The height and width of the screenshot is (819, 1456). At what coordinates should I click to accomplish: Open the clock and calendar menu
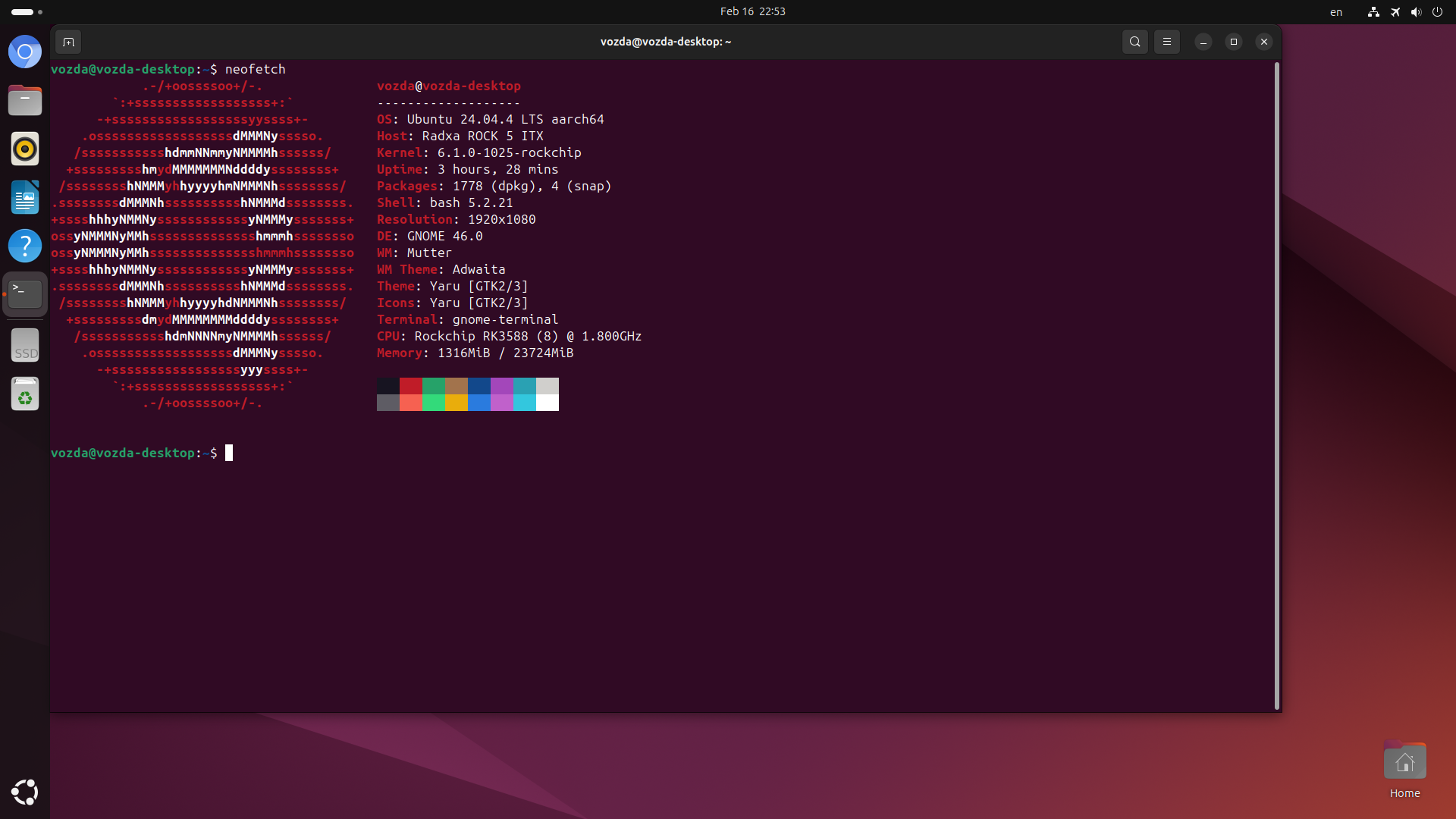coord(752,11)
